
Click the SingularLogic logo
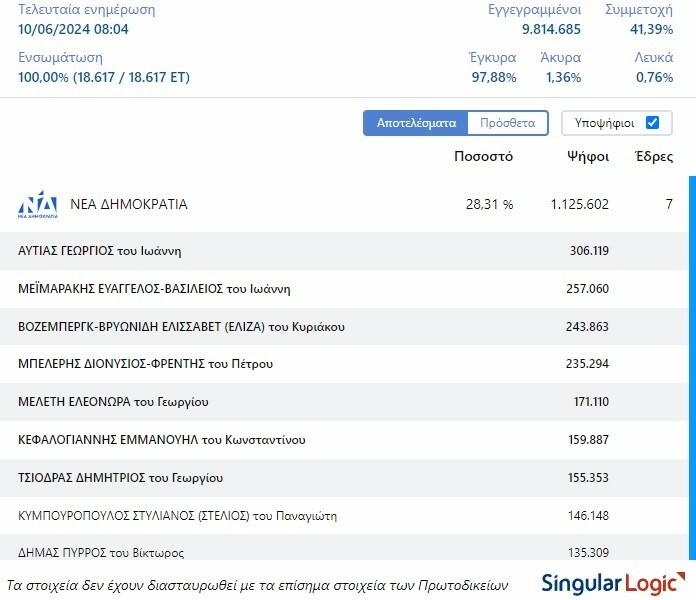pos(613,584)
